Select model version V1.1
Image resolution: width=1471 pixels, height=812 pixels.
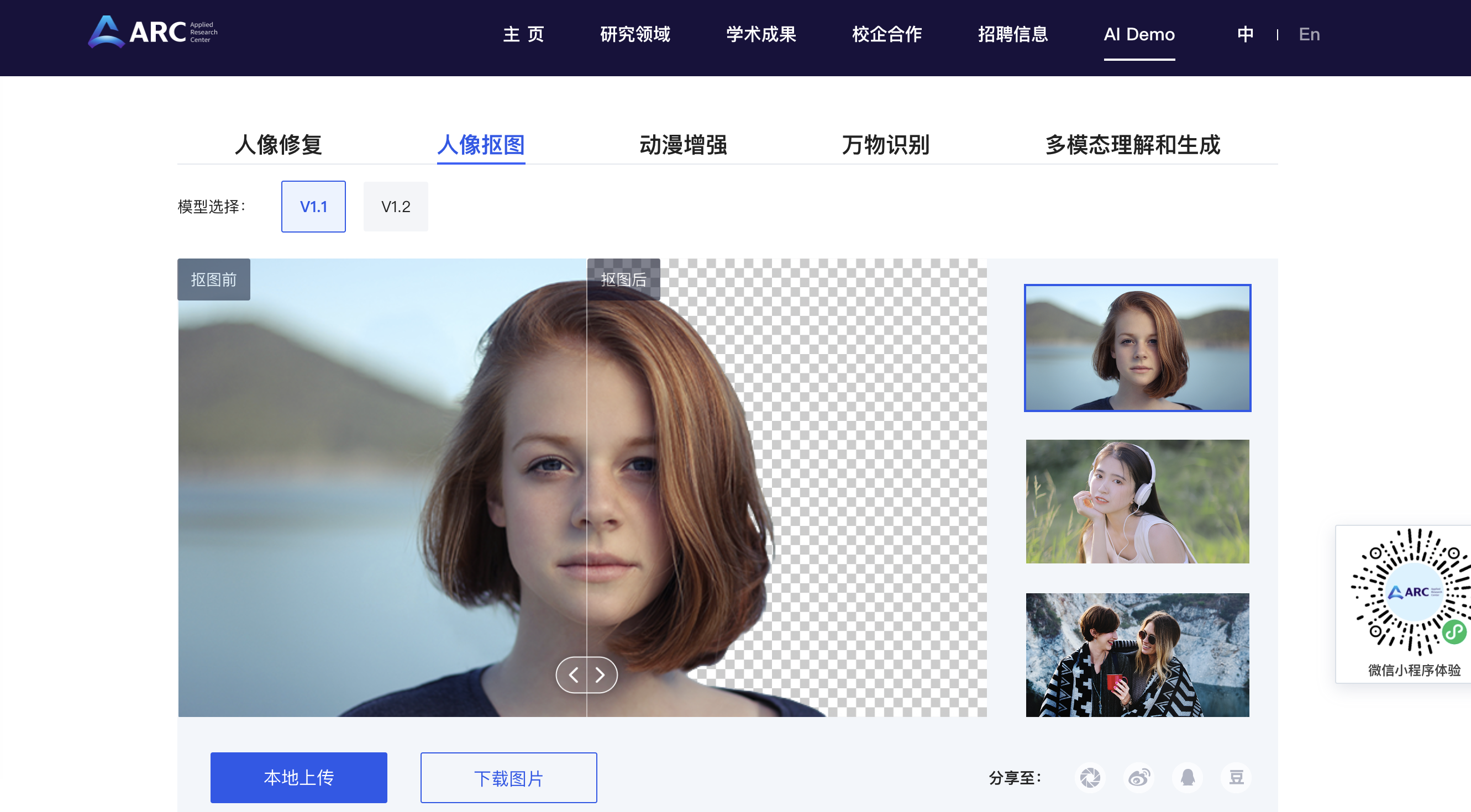pyautogui.click(x=313, y=207)
